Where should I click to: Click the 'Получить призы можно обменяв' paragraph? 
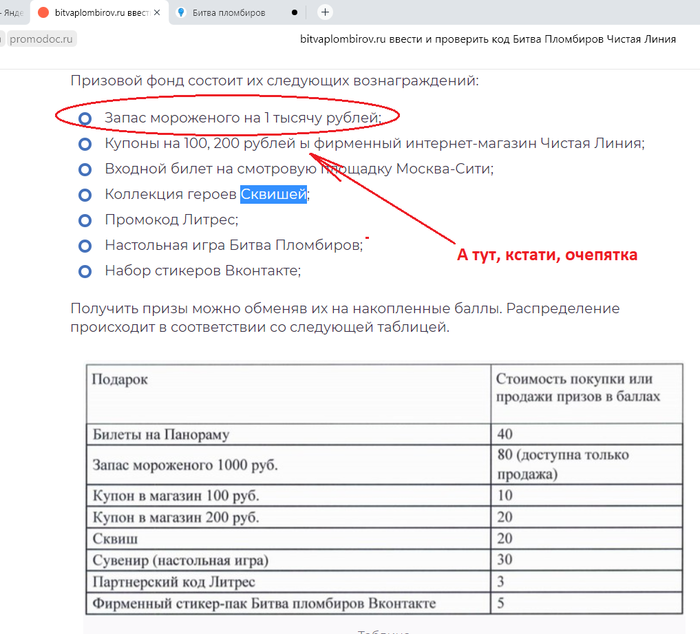pos(345,318)
